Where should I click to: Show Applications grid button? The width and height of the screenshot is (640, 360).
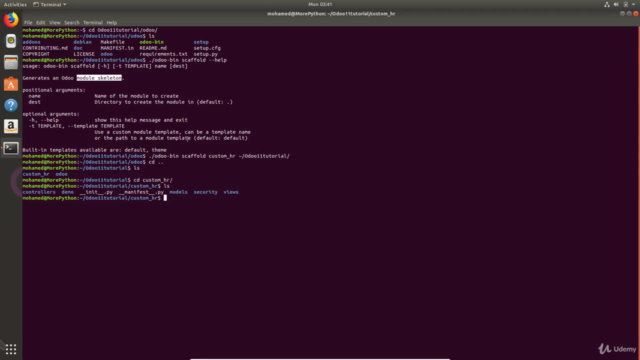click(x=11, y=349)
